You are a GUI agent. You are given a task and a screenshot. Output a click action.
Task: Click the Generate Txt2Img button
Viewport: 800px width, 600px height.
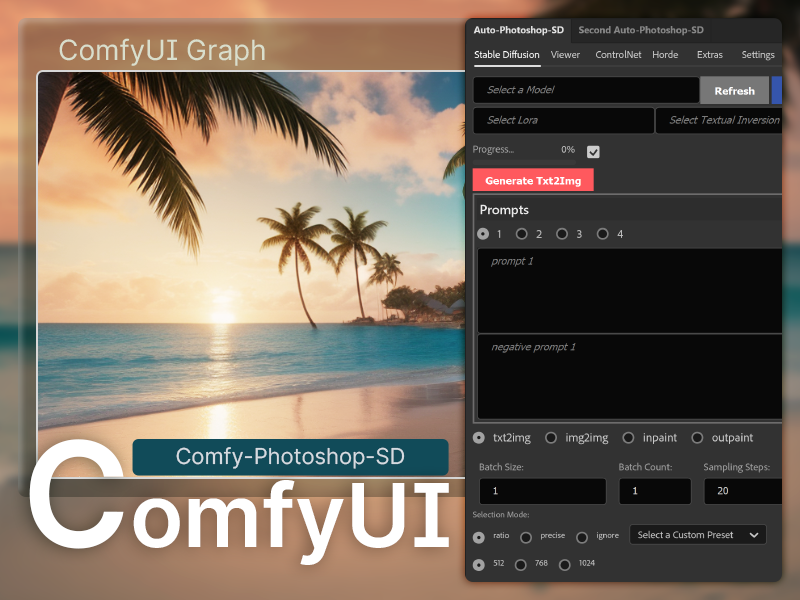[x=533, y=180]
